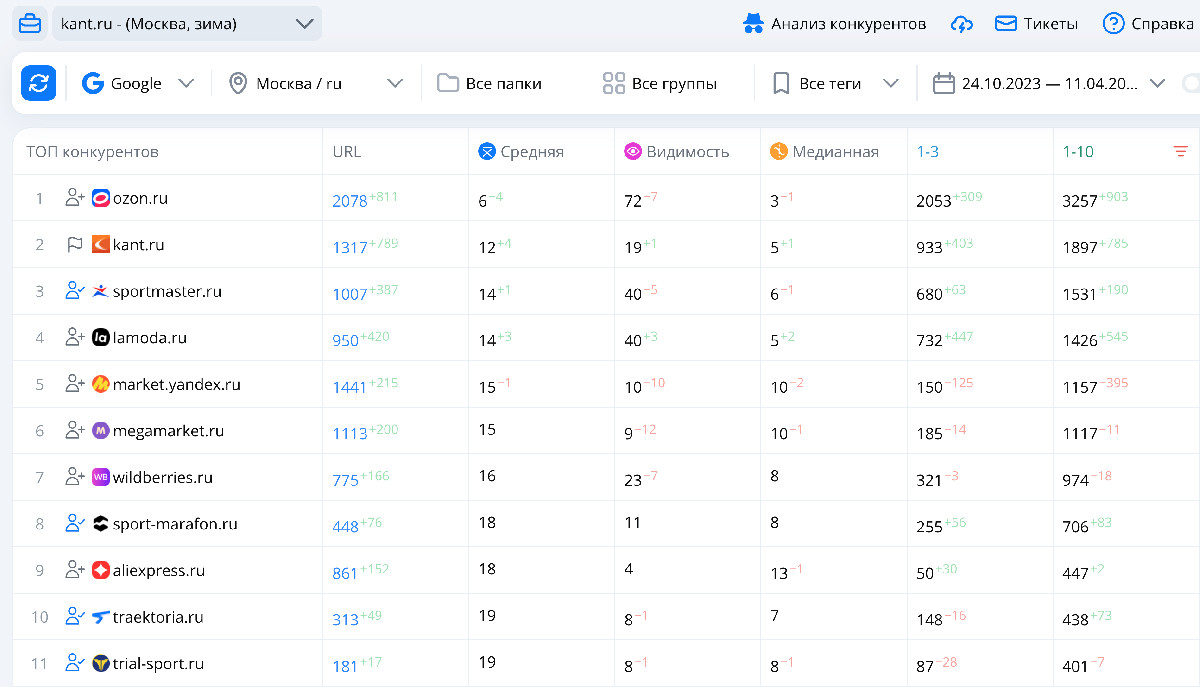Click the trial-sport.ru favicon
The width and height of the screenshot is (1200, 687).
[101, 663]
